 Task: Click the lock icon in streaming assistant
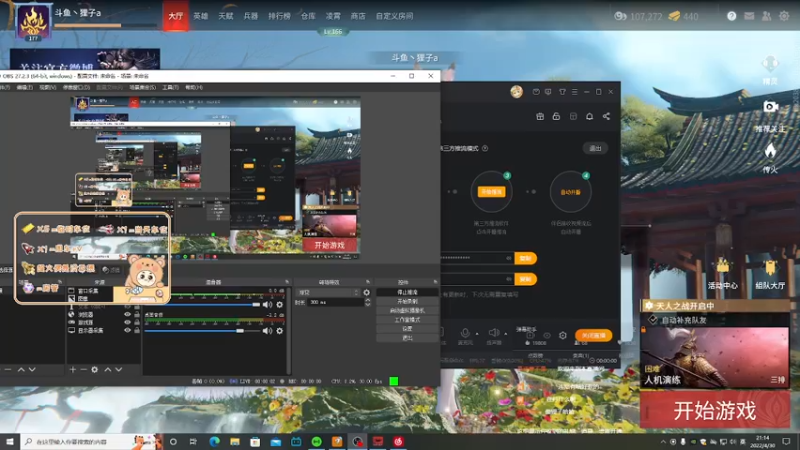(556, 116)
